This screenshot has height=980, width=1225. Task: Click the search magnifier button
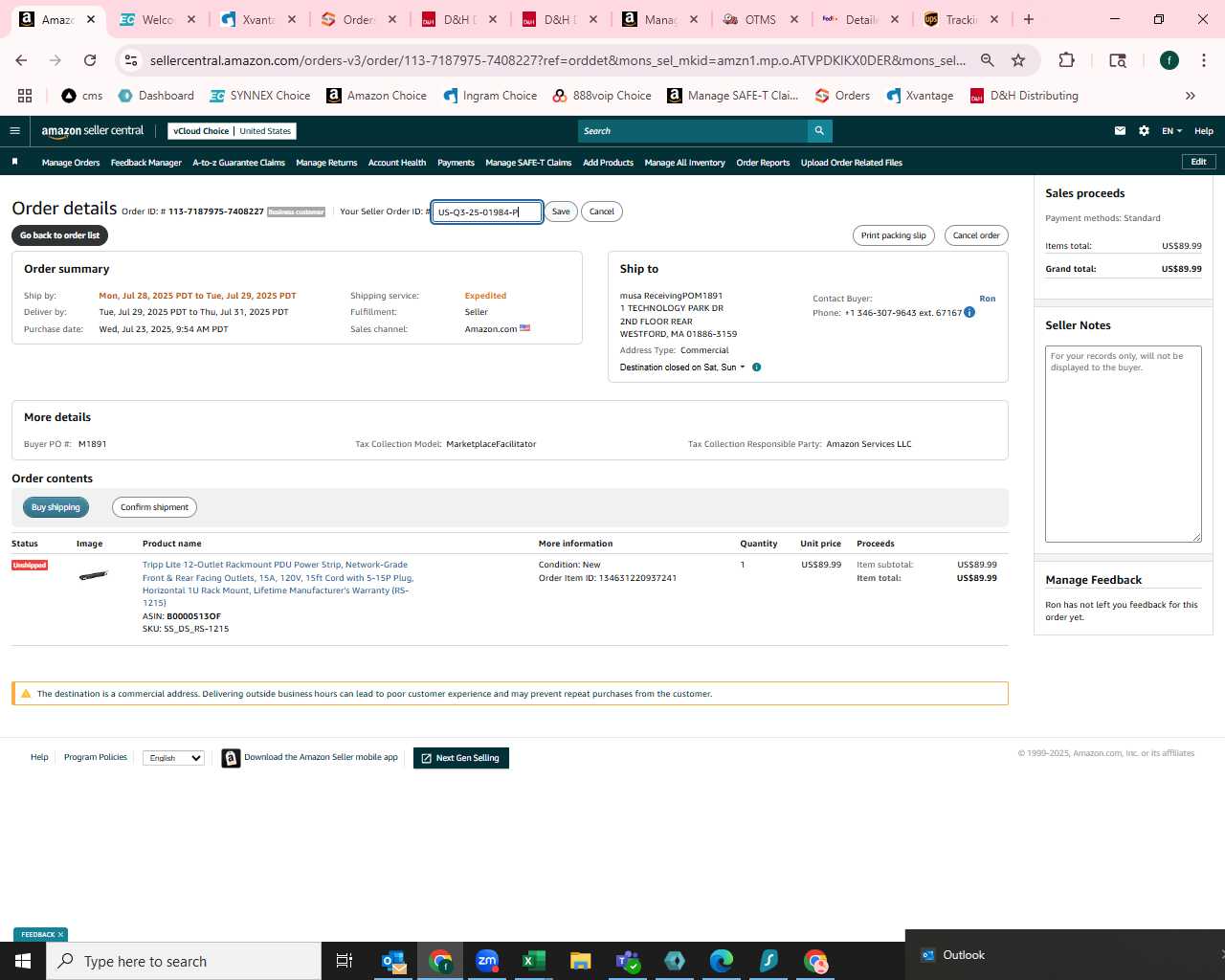click(x=819, y=131)
